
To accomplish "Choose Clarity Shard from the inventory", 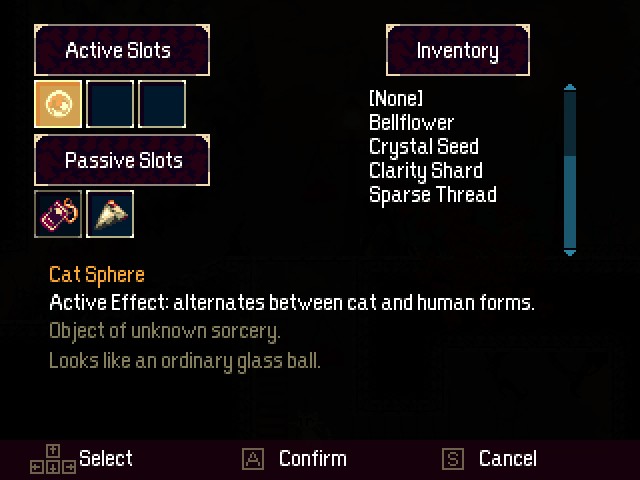I will pos(426,170).
